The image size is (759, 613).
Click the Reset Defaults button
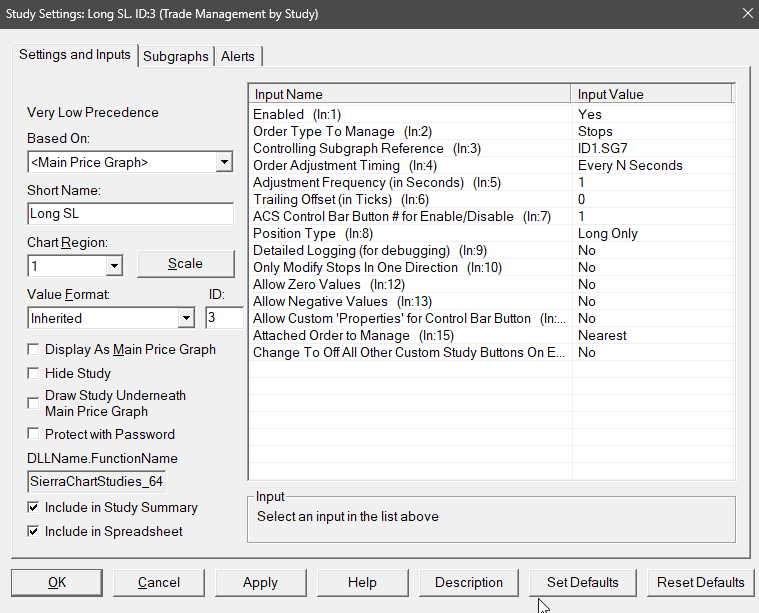click(700, 582)
